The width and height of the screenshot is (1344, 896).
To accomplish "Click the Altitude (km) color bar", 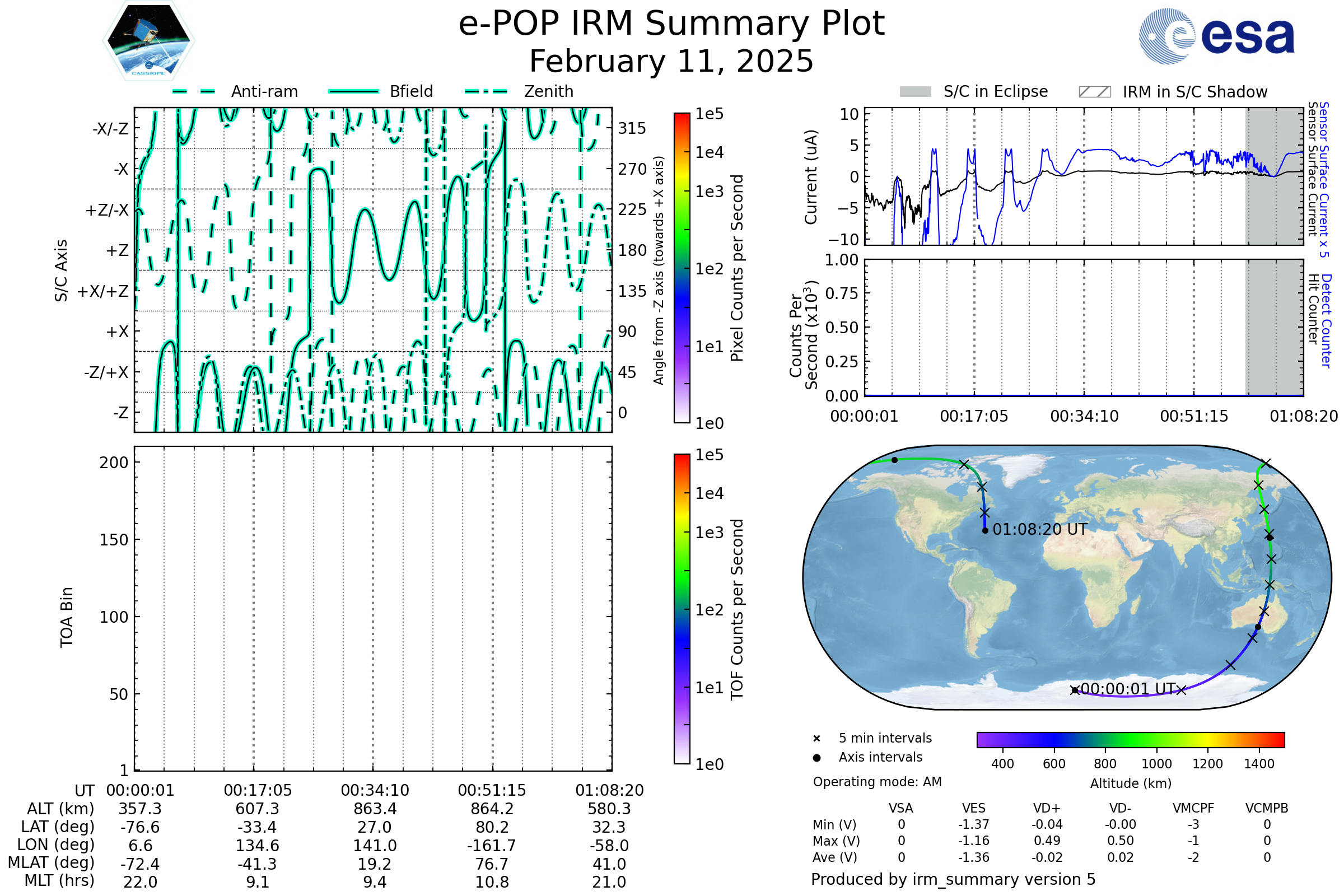I will pyautogui.click(x=1130, y=739).
